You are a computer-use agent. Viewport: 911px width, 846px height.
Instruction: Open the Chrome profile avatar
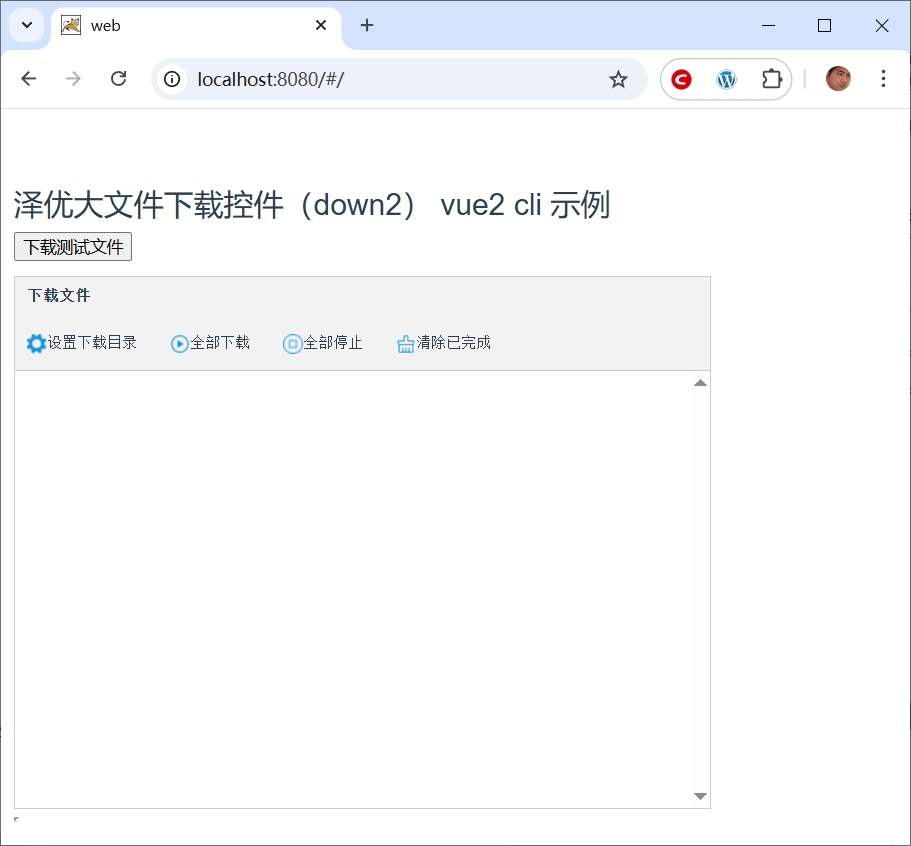pyautogui.click(x=838, y=79)
